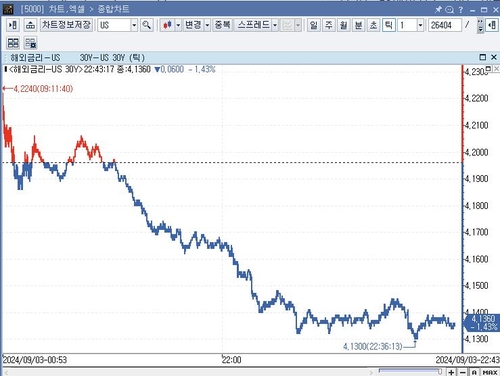500x376 pixels.
Task: Click the zoom slider at the bottom right
Action: (x=411, y=371)
